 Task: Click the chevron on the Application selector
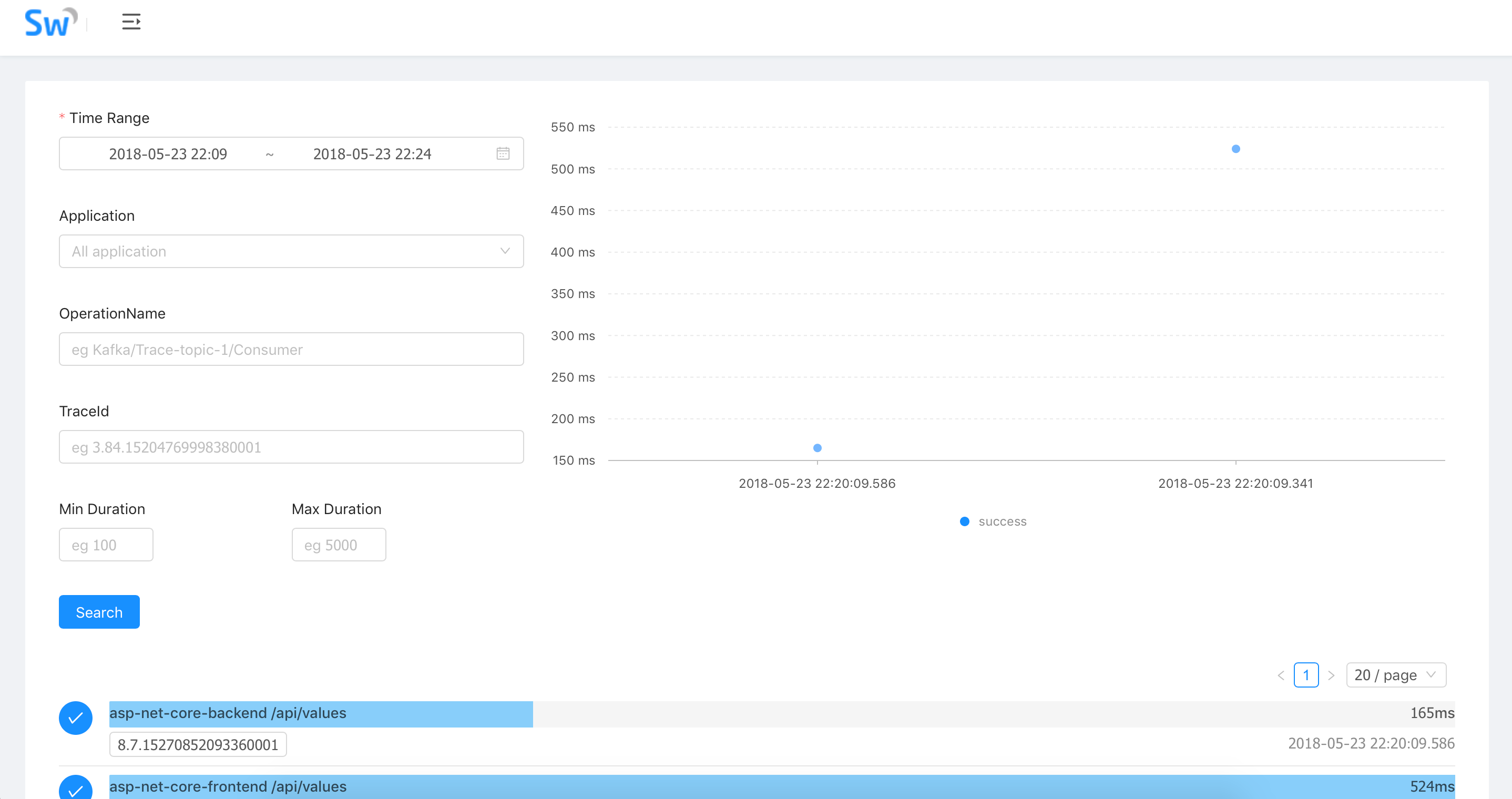pyautogui.click(x=505, y=251)
